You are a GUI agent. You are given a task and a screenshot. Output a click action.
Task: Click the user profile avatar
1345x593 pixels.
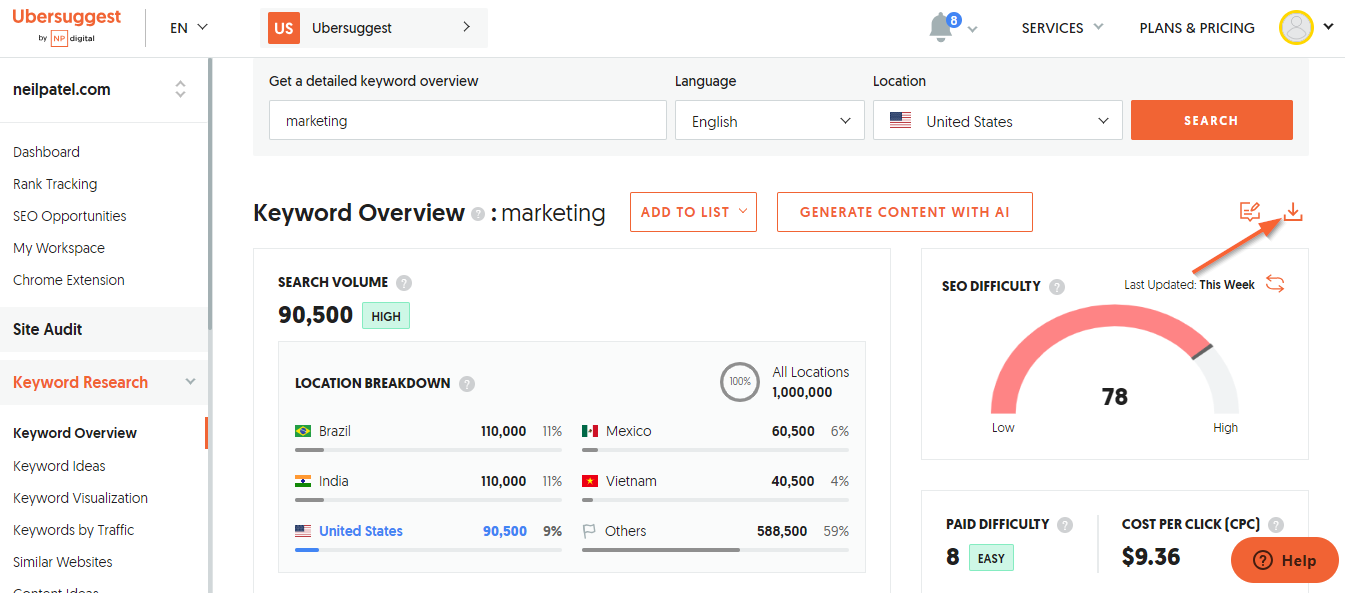pyautogui.click(x=1296, y=28)
